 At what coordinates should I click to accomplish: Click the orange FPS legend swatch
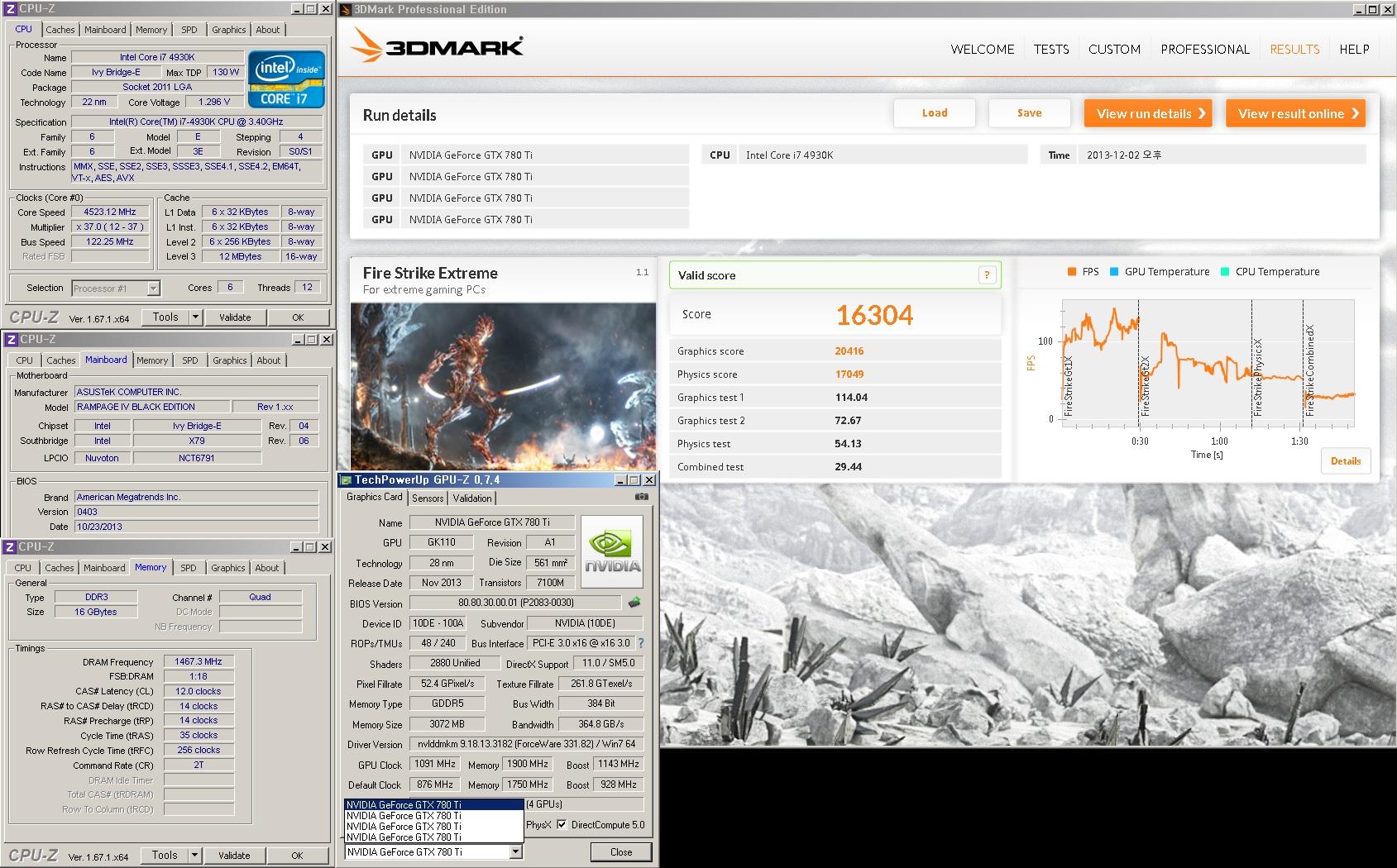coord(1072,271)
